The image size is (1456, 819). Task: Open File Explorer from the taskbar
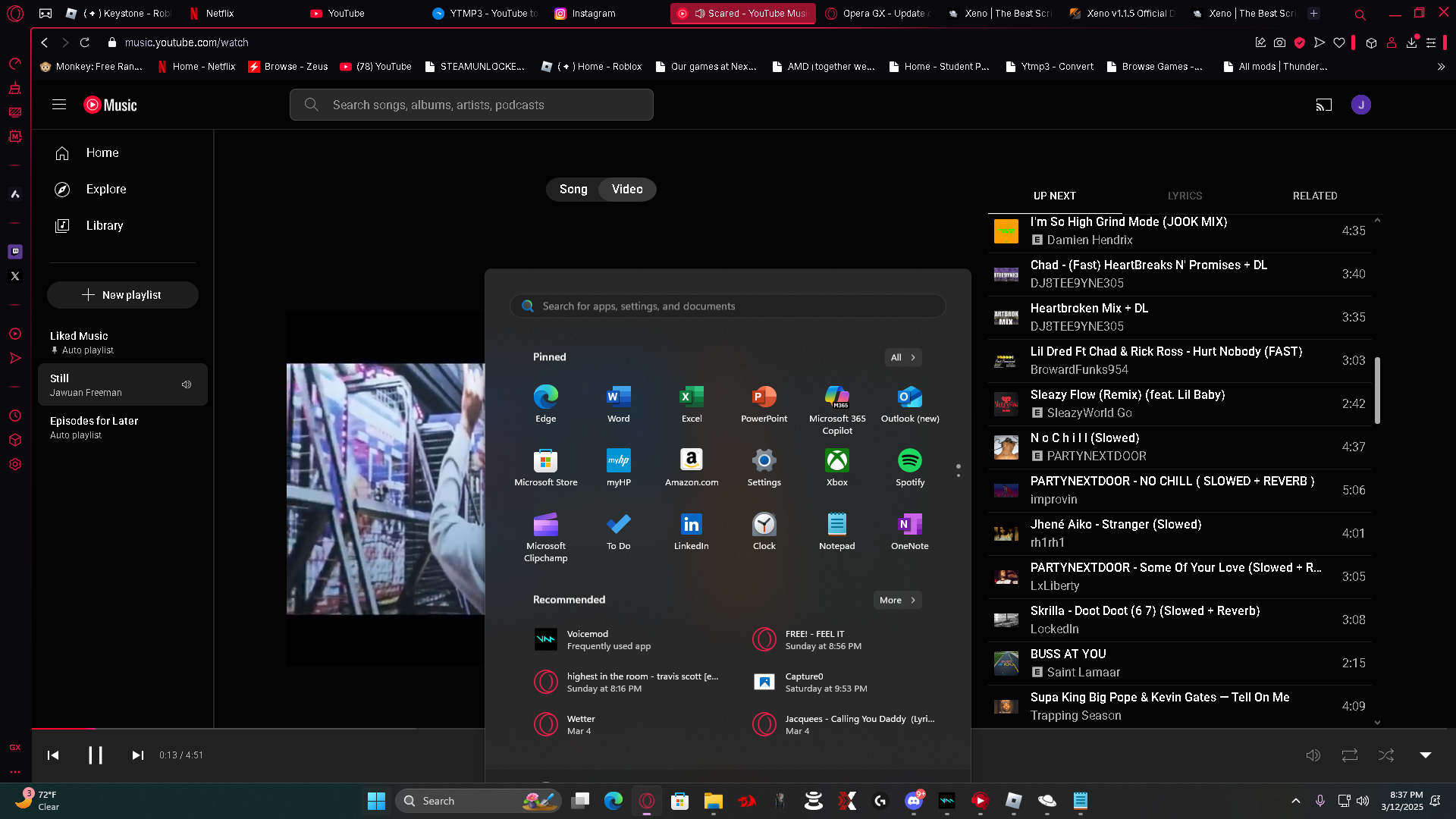click(x=713, y=801)
